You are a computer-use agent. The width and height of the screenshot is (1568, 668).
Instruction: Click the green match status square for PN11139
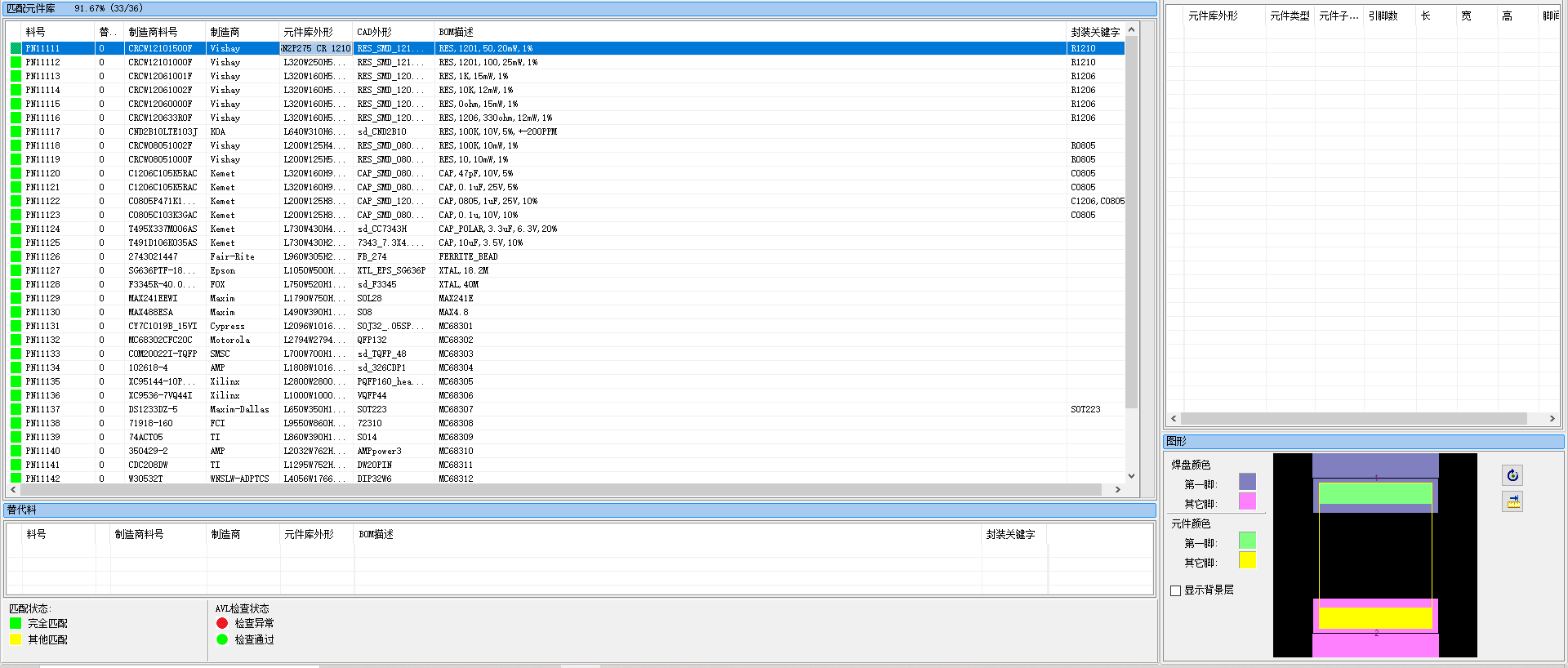[x=16, y=437]
